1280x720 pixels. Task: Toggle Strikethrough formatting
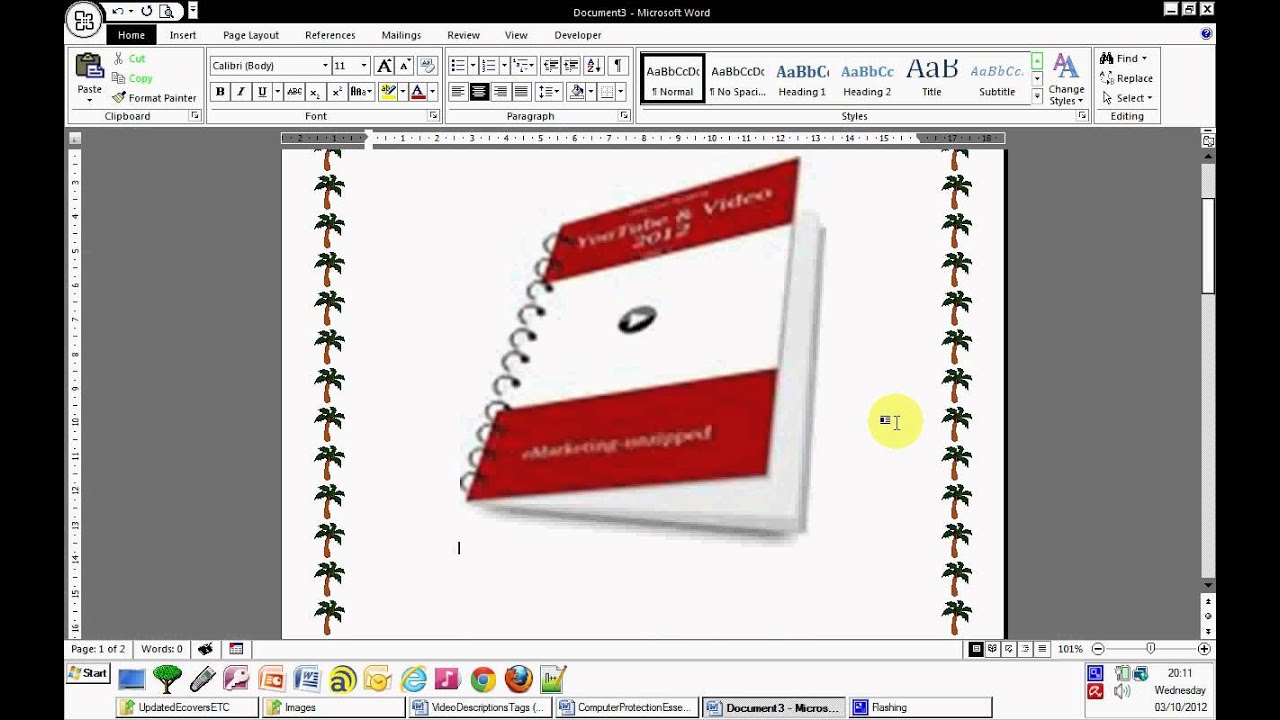[x=294, y=92]
